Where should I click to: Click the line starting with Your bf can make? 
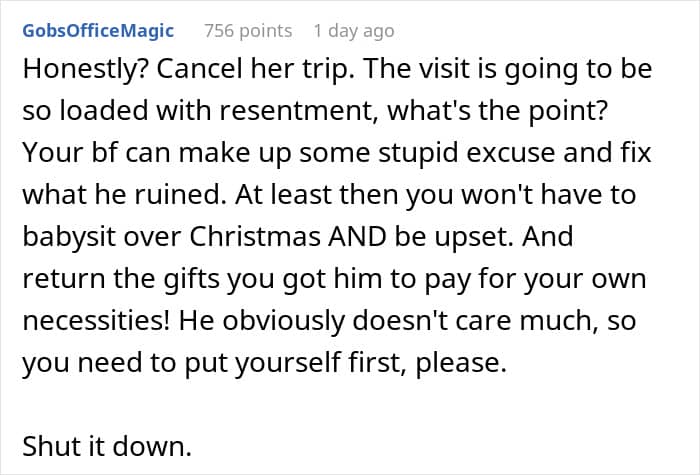pos(337,153)
